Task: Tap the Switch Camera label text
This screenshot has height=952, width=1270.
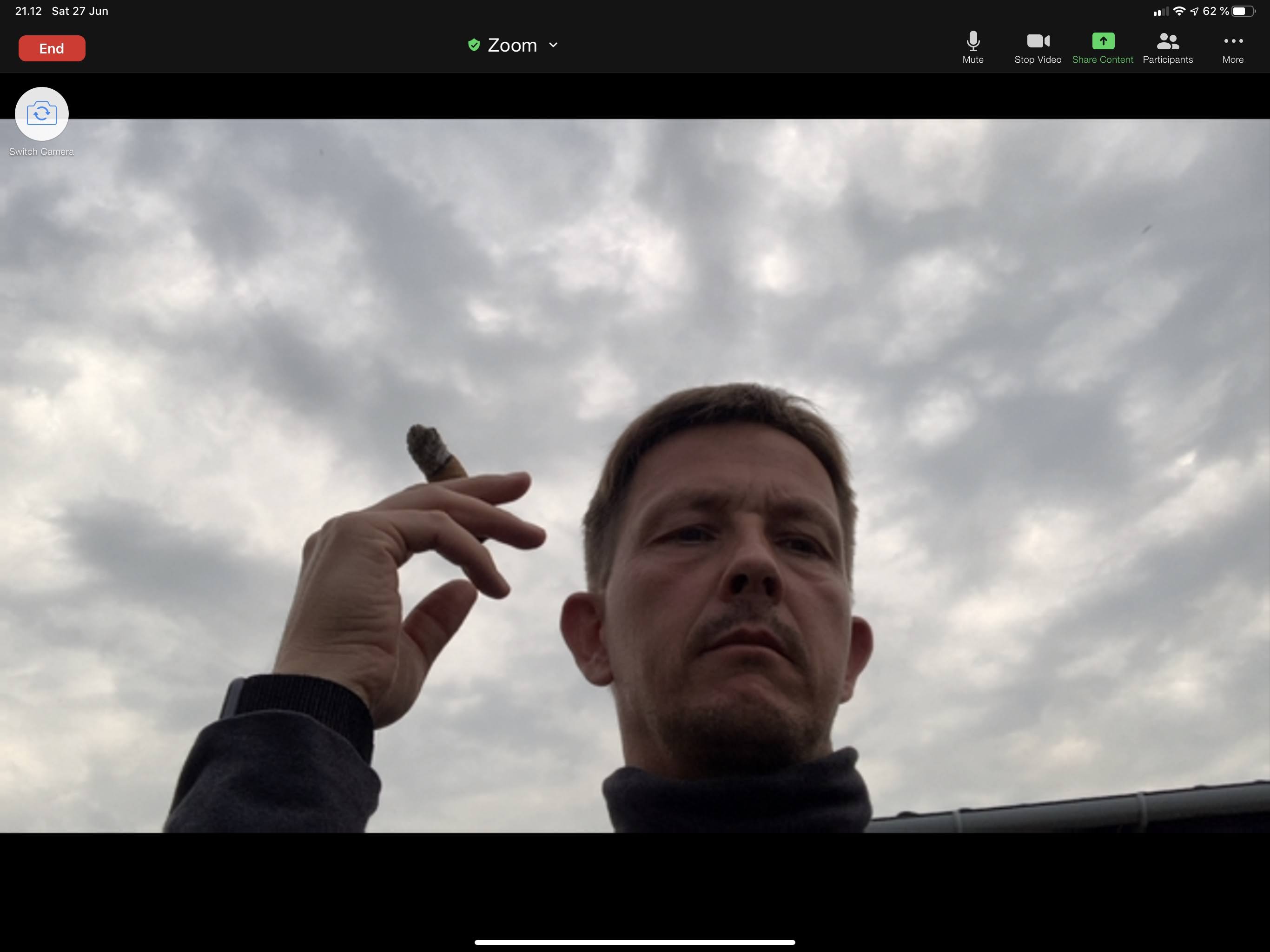Action: (x=41, y=152)
